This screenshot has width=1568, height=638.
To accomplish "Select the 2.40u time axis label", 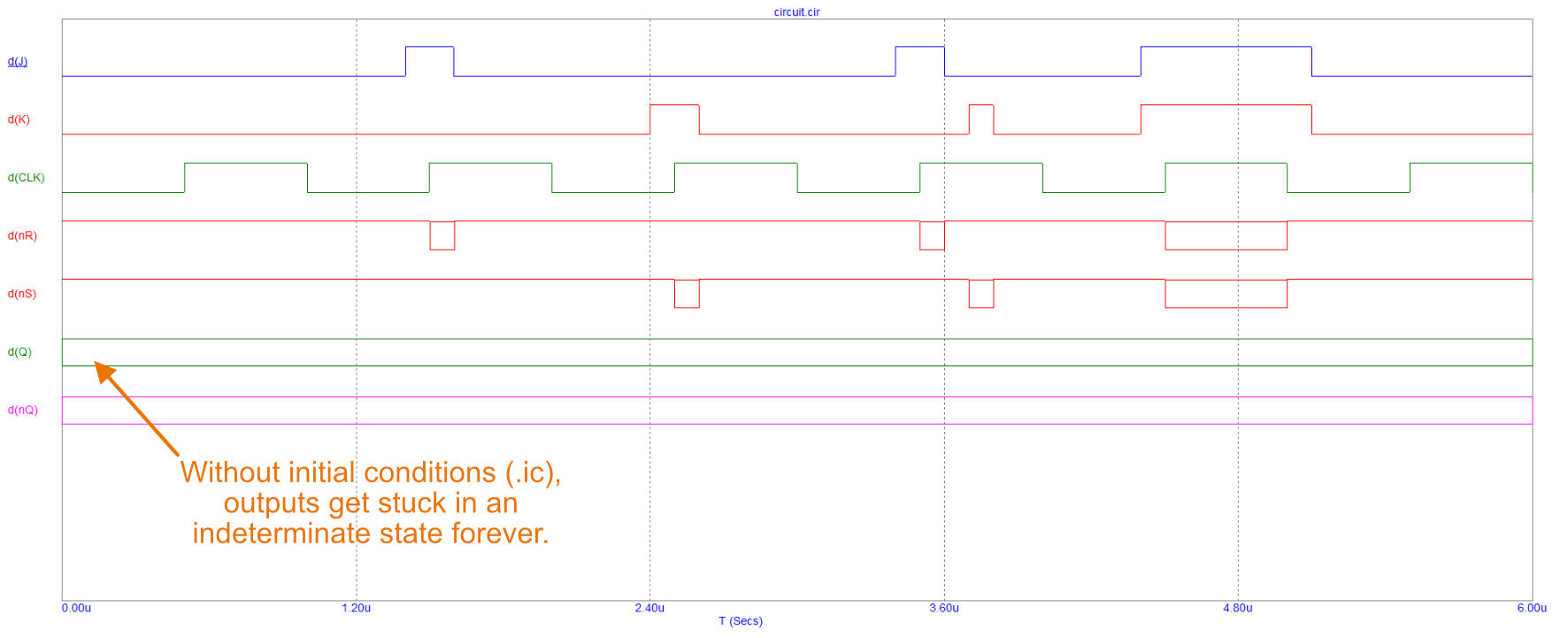I will click(x=649, y=608).
